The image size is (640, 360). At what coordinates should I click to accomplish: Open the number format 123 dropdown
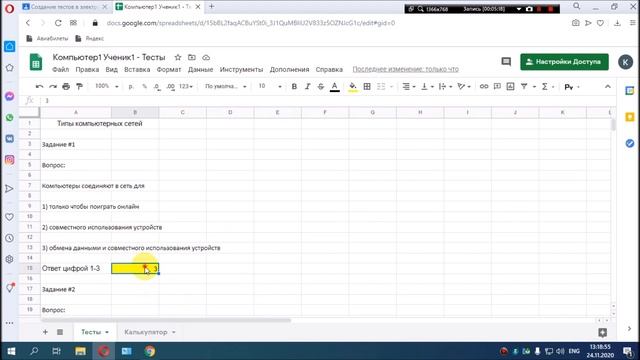tap(186, 87)
